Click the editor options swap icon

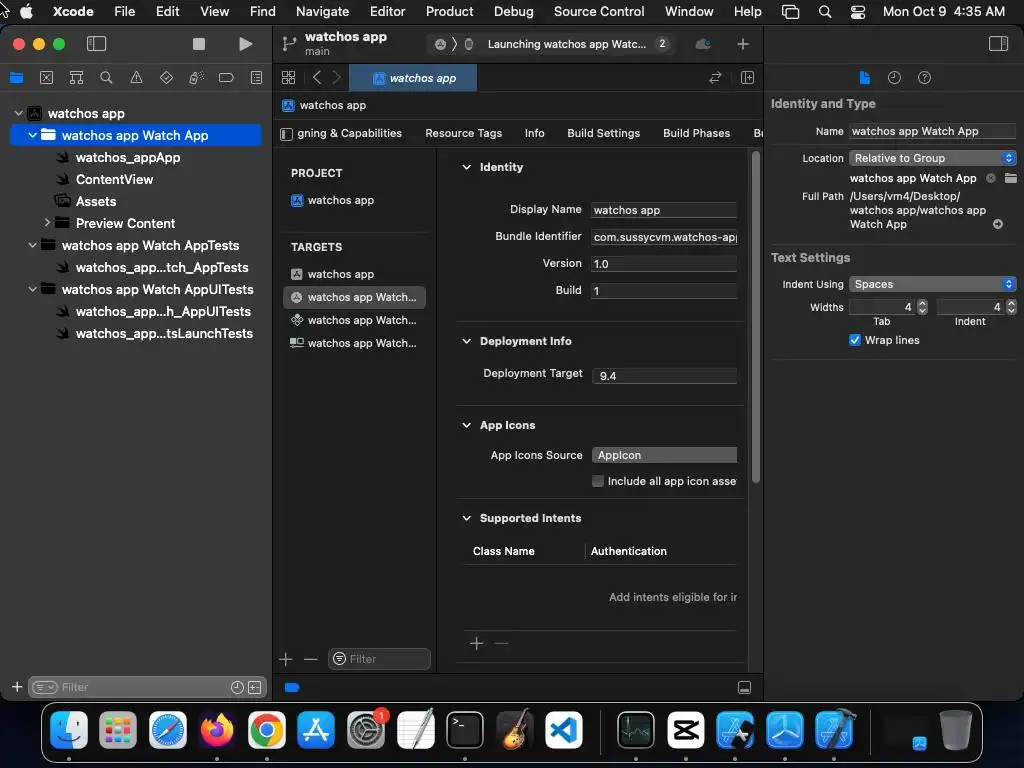(x=715, y=78)
